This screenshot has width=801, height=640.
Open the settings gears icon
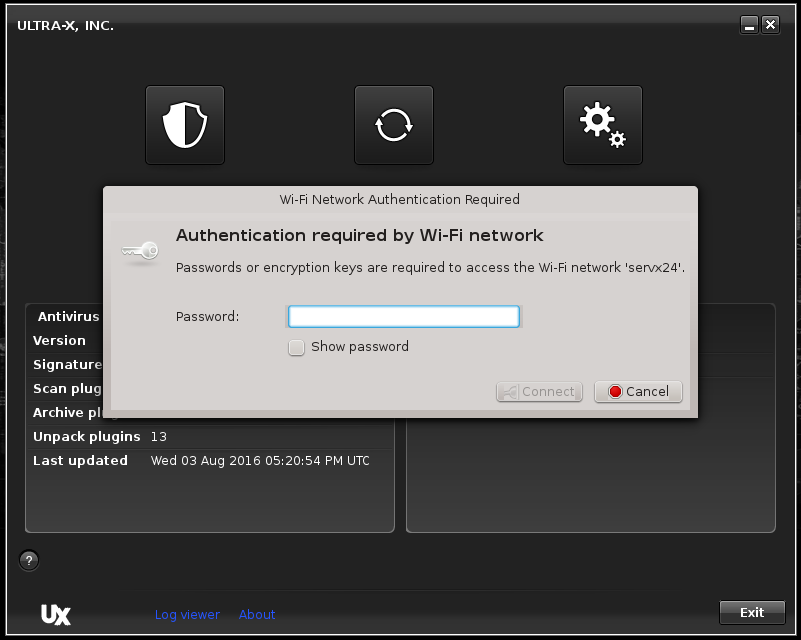pos(603,125)
